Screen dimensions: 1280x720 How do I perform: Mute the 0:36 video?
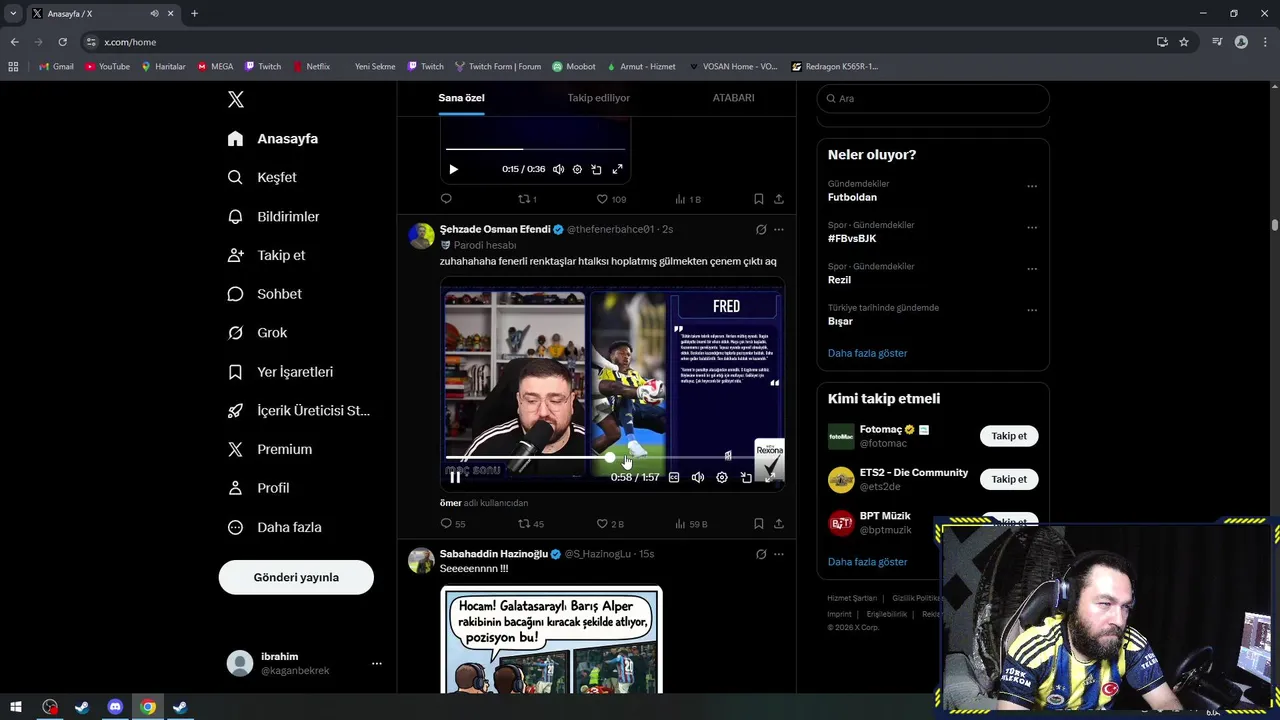tap(558, 170)
